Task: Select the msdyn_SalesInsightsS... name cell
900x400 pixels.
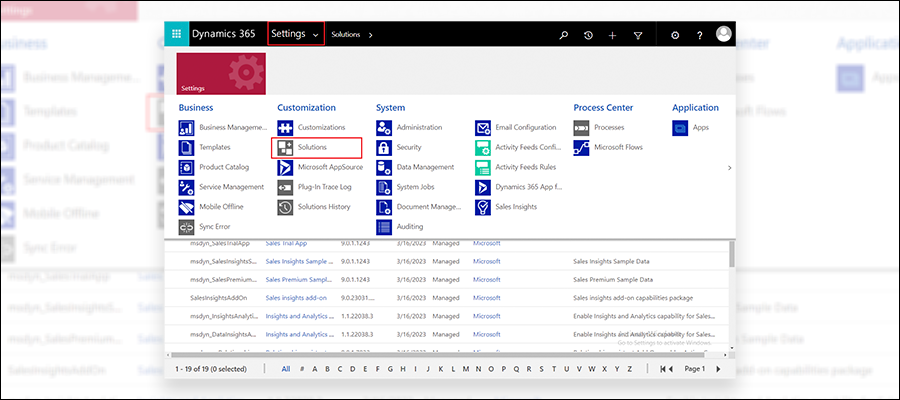Action: click(x=224, y=261)
